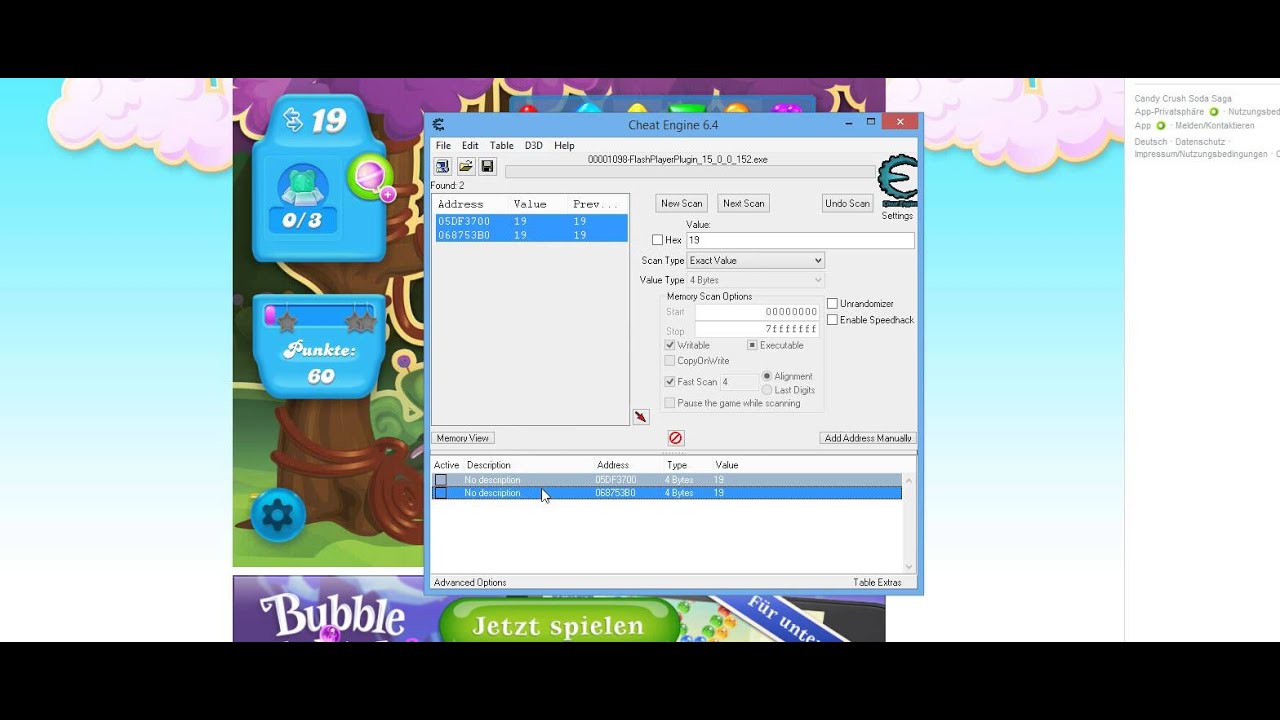This screenshot has width=1280, height=720.
Task: Click the Undo Scan button
Action: pos(847,203)
